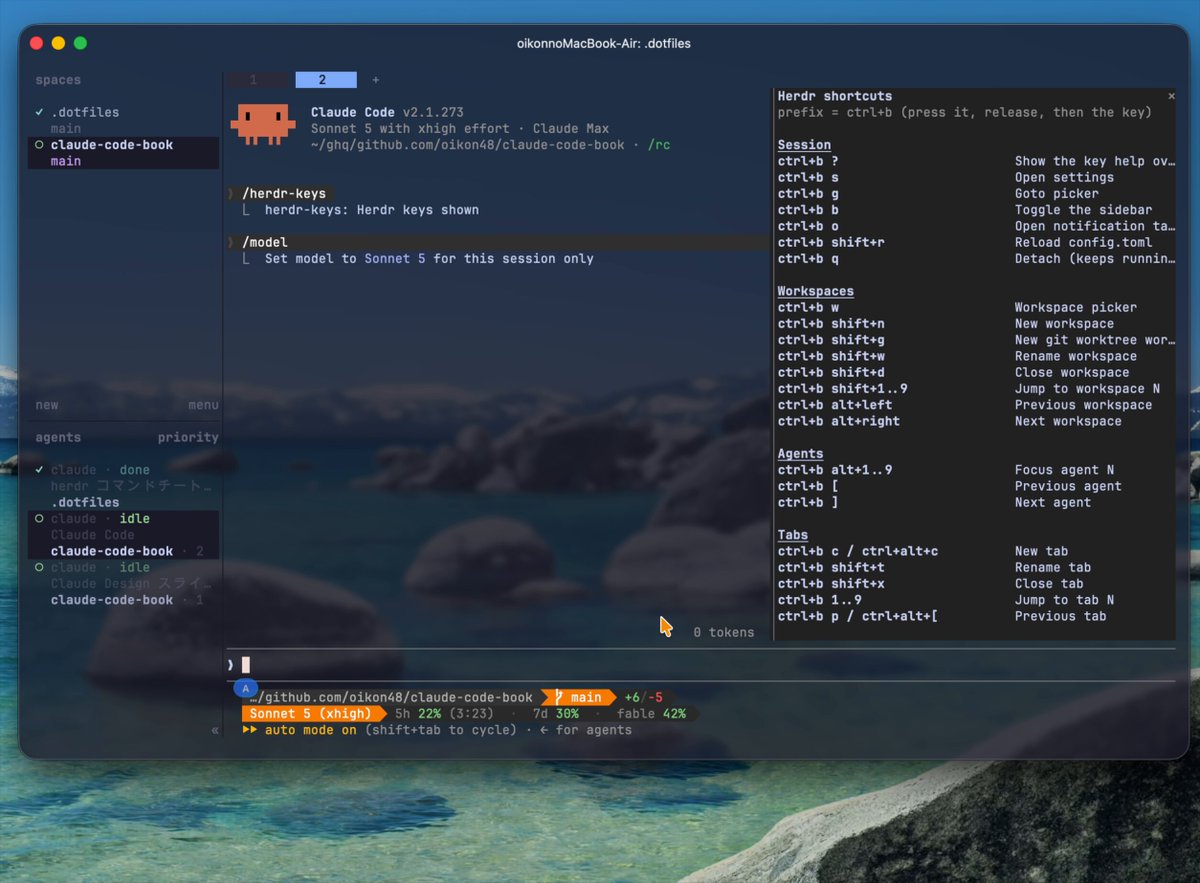Click the /rc link in the header

tap(659, 145)
